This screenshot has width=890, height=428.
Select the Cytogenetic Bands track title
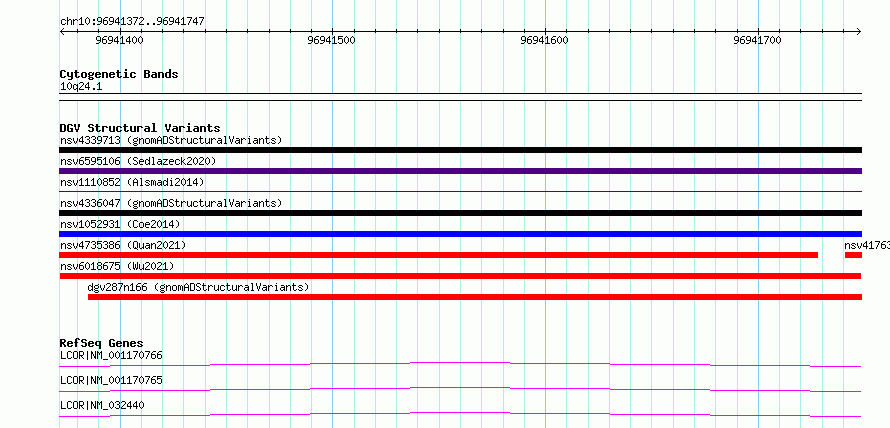point(119,74)
